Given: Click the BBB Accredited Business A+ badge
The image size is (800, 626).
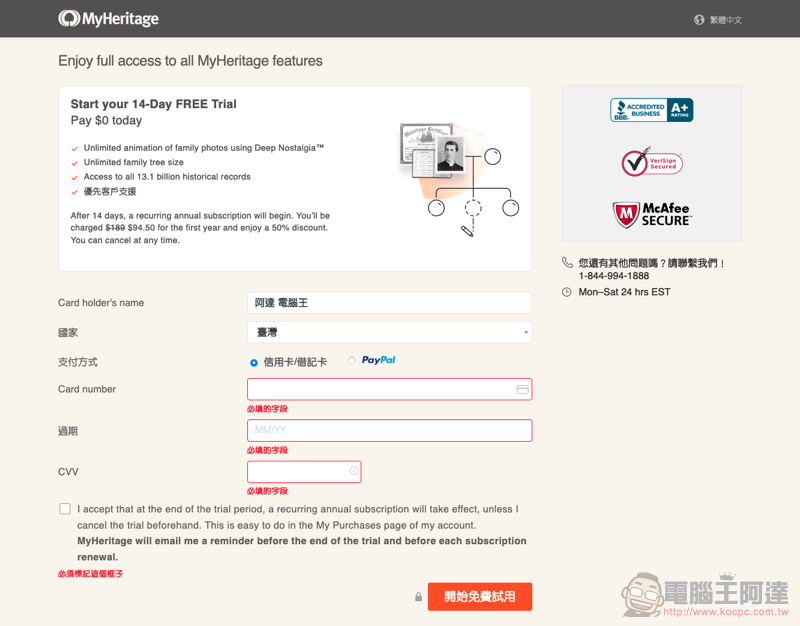Looking at the screenshot, I should click(x=652, y=110).
